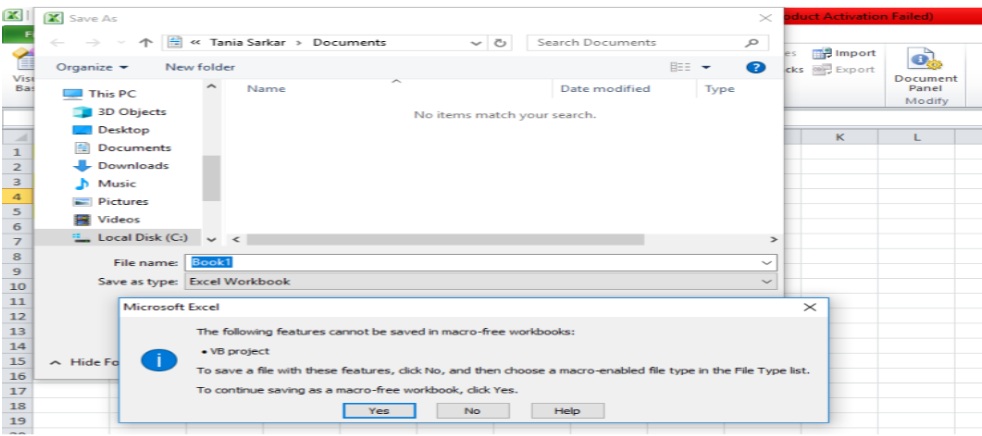This screenshot has height=436, width=982.
Task: Click the Excel logo in Save As title bar
Action: point(54,18)
